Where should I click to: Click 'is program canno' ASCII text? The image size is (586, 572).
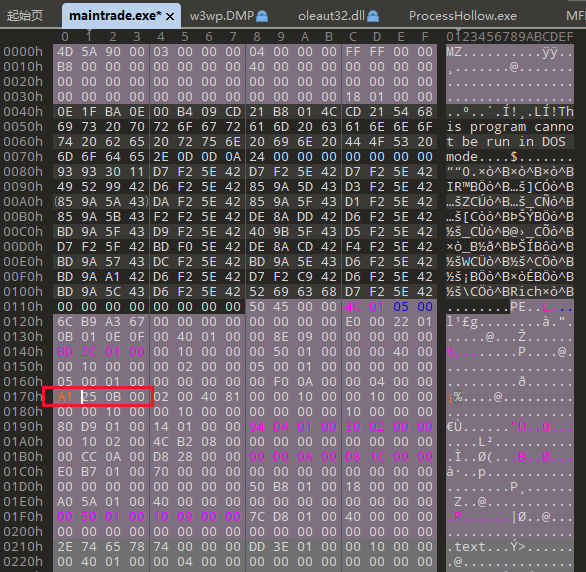pos(510,127)
